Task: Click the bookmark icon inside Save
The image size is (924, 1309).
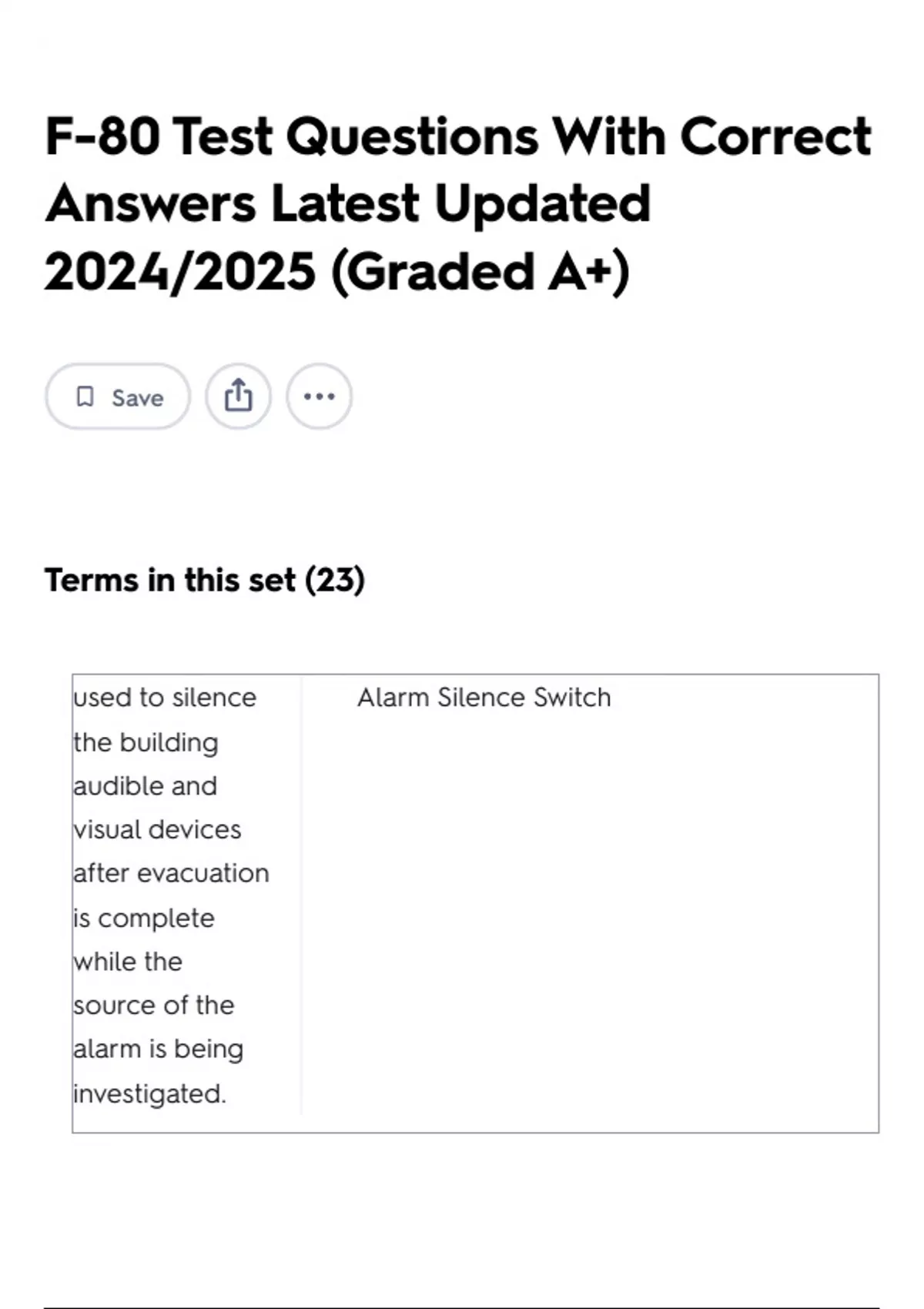Action: click(x=85, y=397)
